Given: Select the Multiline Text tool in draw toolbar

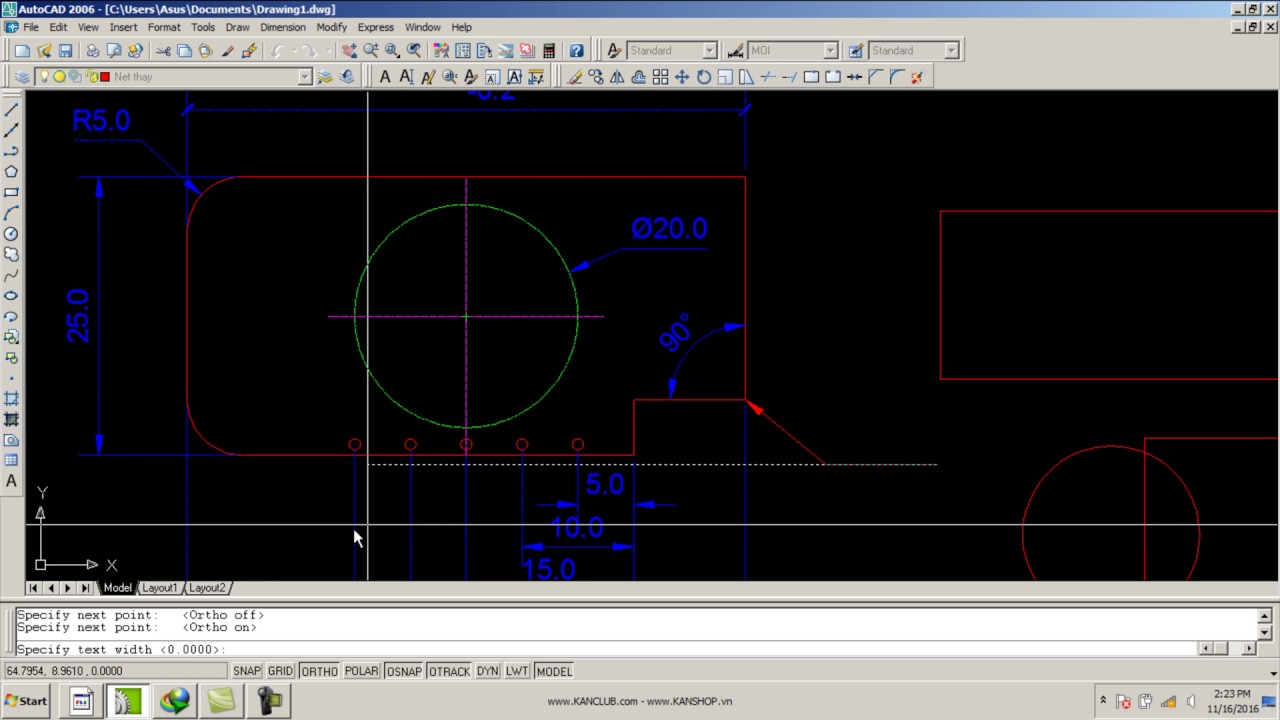Looking at the screenshot, I should pyautogui.click(x=11, y=481).
